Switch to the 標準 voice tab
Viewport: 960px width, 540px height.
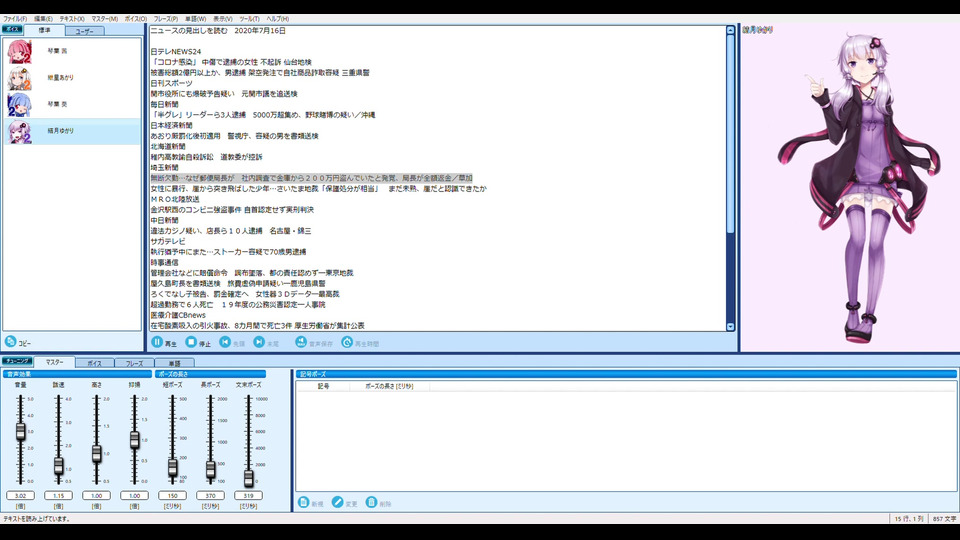click(45, 30)
